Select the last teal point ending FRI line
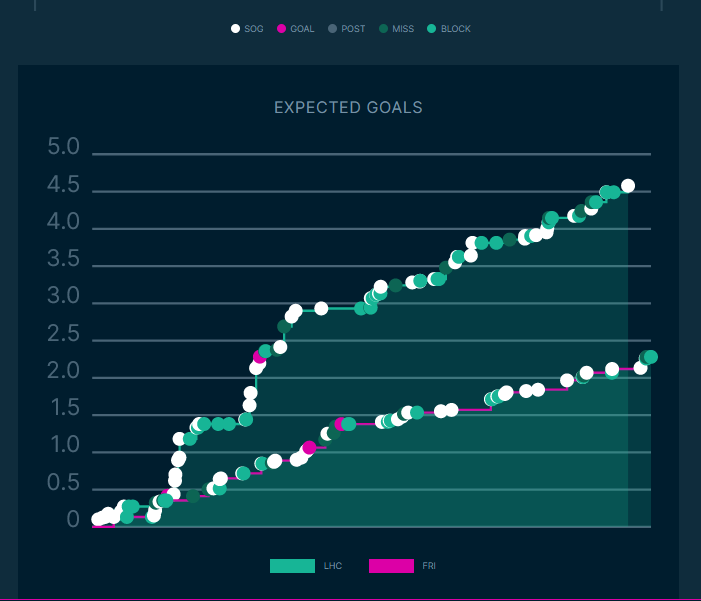Image resolution: width=701 pixels, height=601 pixels. 651,357
